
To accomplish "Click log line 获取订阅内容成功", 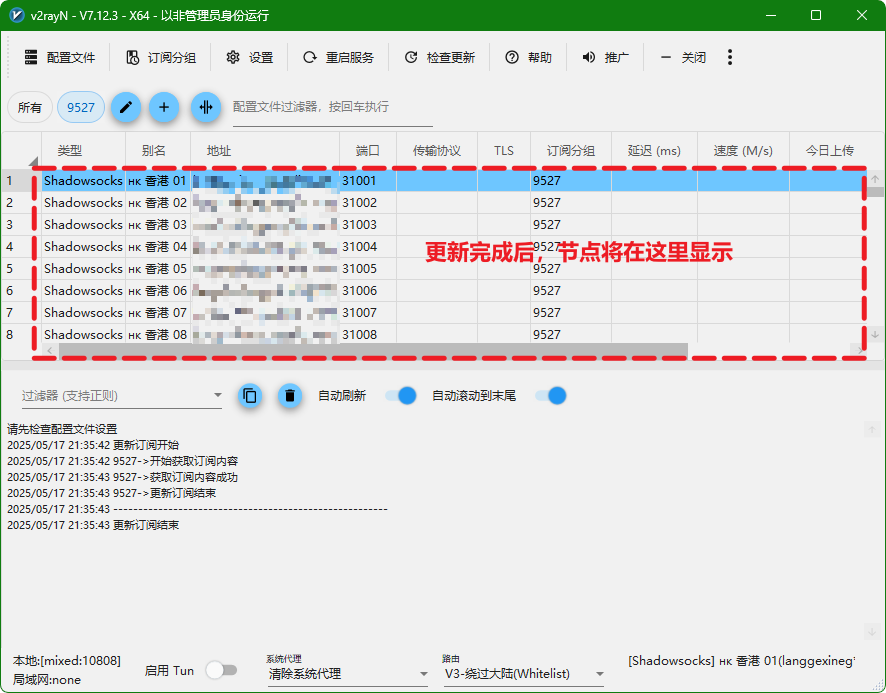I will pyautogui.click(x=123, y=477).
